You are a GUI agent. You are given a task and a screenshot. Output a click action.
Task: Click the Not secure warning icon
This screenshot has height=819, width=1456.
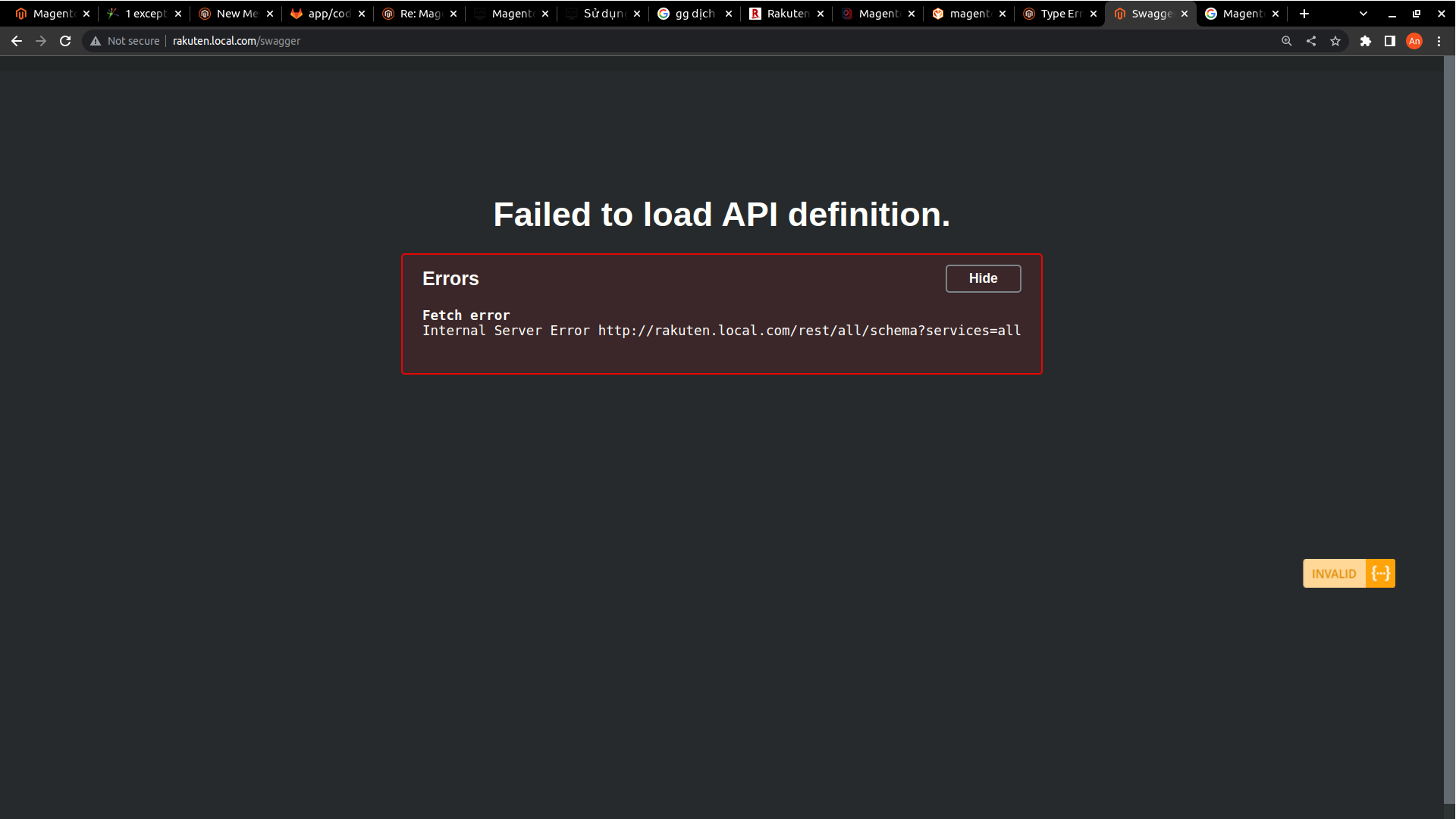pos(95,41)
